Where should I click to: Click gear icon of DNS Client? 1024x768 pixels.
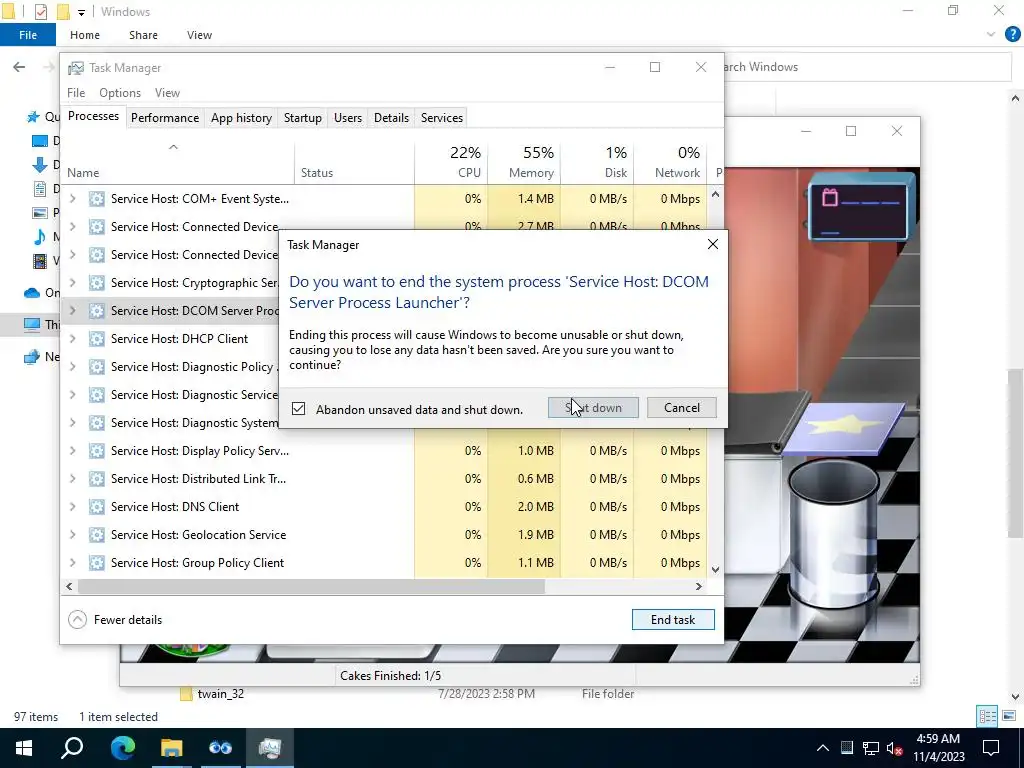coord(97,507)
